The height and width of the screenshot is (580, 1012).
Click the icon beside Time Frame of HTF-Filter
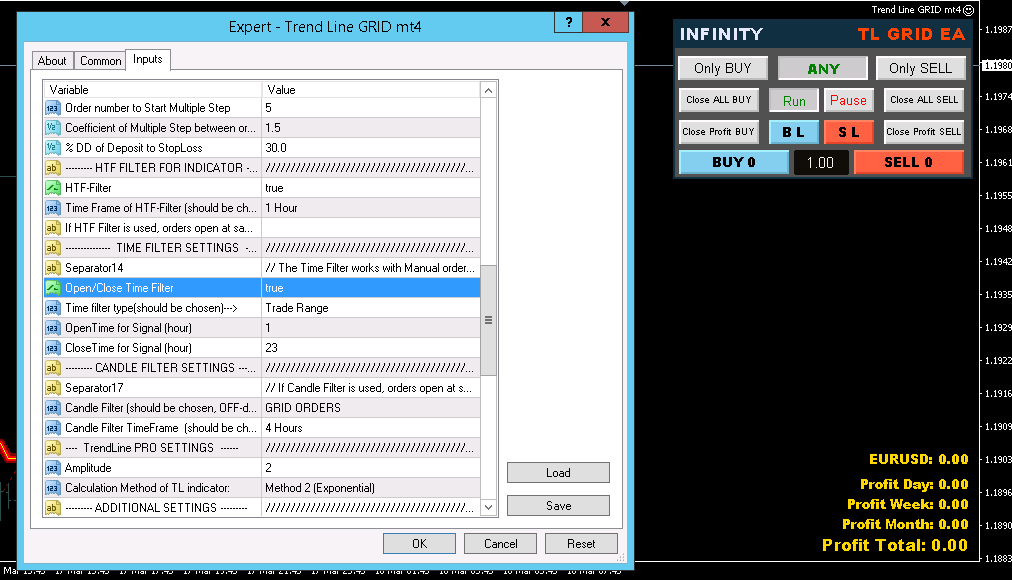pos(53,208)
